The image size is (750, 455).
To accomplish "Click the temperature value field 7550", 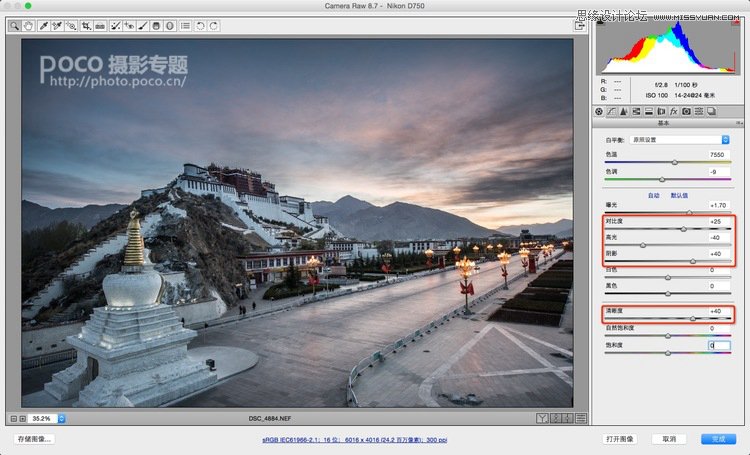I will point(719,155).
